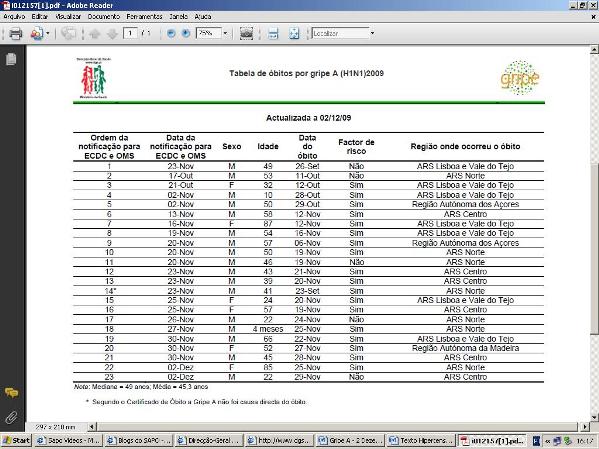Select the fit one full page icon

[x=294, y=34]
